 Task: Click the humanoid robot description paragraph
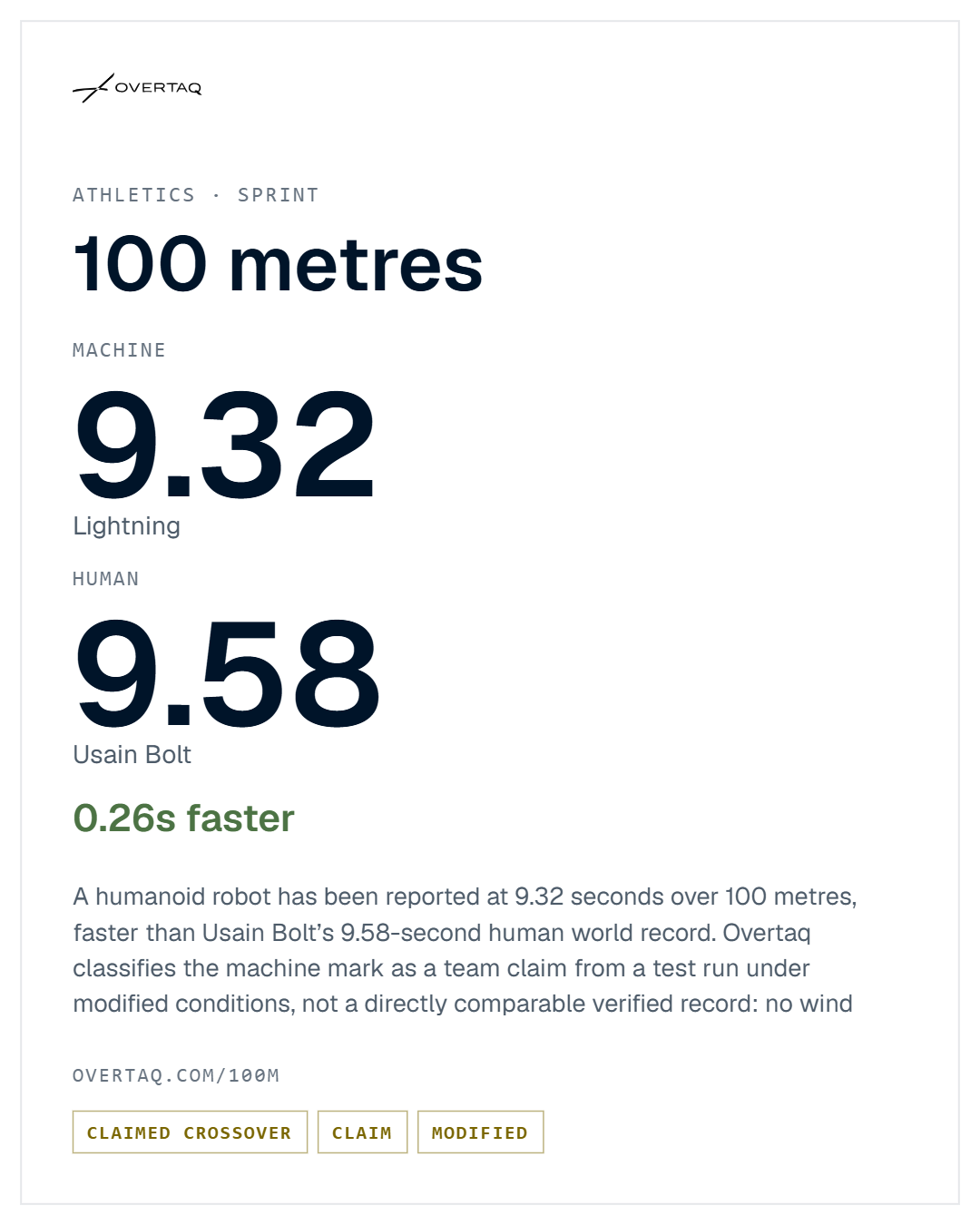coord(465,950)
